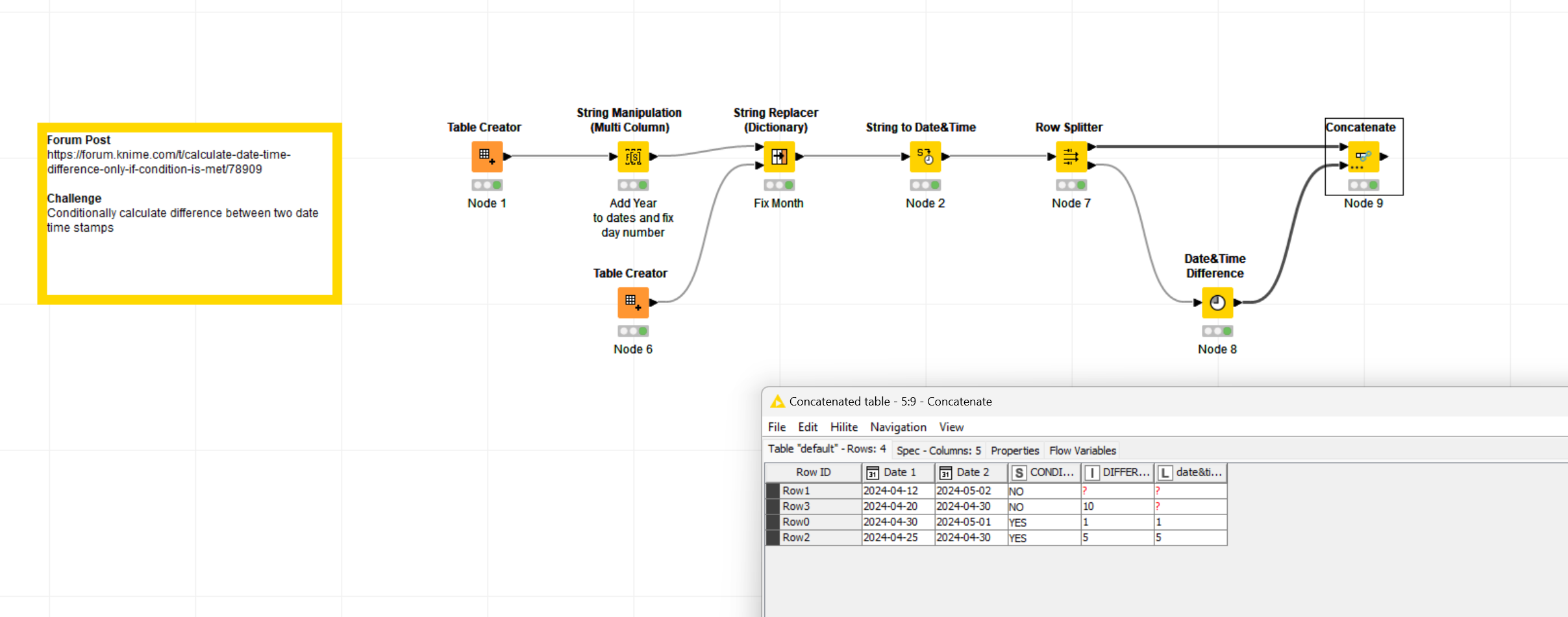1568x617 pixels.
Task: Select the Row Splitter node
Action: [x=1070, y=156]
